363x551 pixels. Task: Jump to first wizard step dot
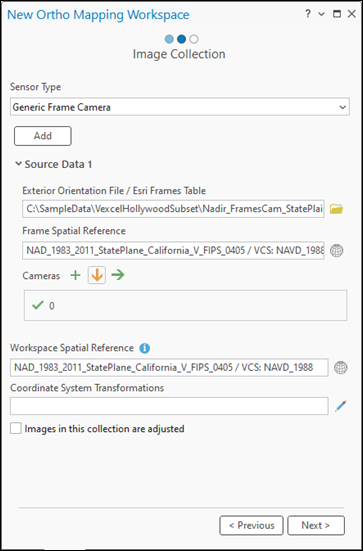[x=169, y=39]
